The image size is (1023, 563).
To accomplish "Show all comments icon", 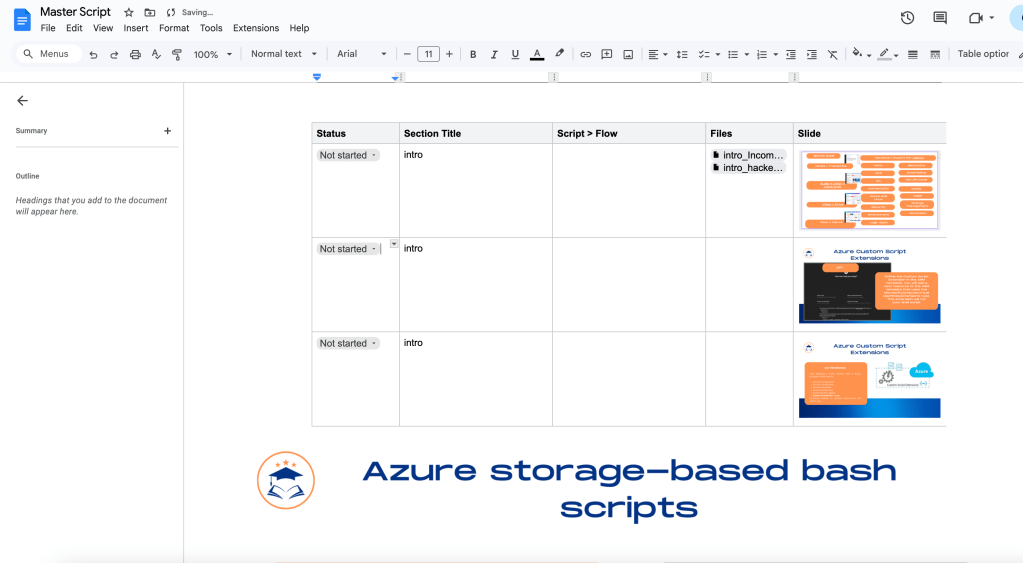I will click(x=939, y=18).
